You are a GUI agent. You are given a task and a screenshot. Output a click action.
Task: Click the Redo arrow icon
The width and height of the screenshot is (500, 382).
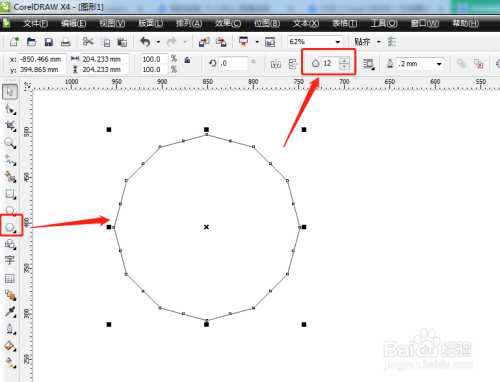pos(172,42)
